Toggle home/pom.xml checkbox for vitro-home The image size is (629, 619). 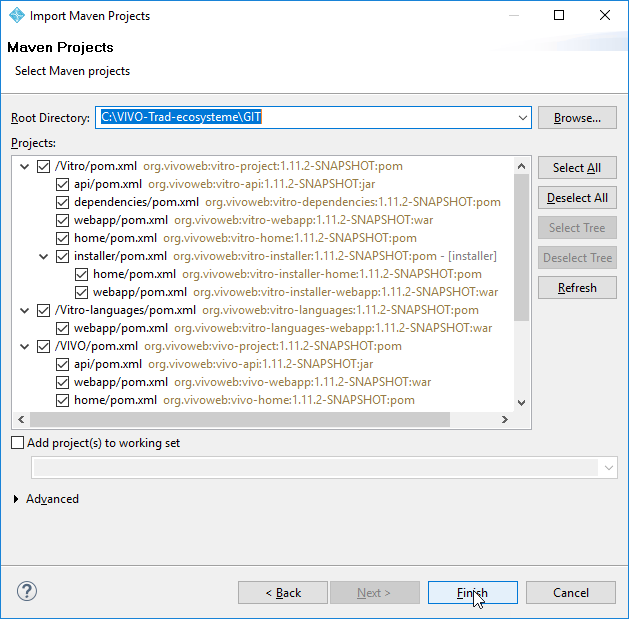click(62, 238)
